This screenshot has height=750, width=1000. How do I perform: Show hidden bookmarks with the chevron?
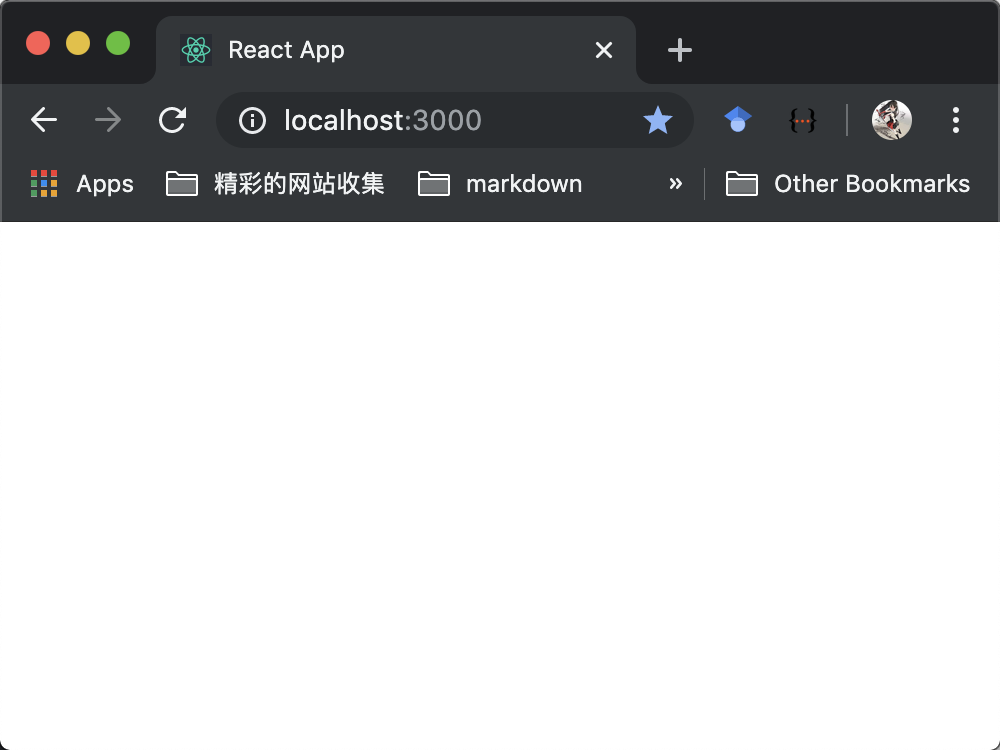(676, 184)
